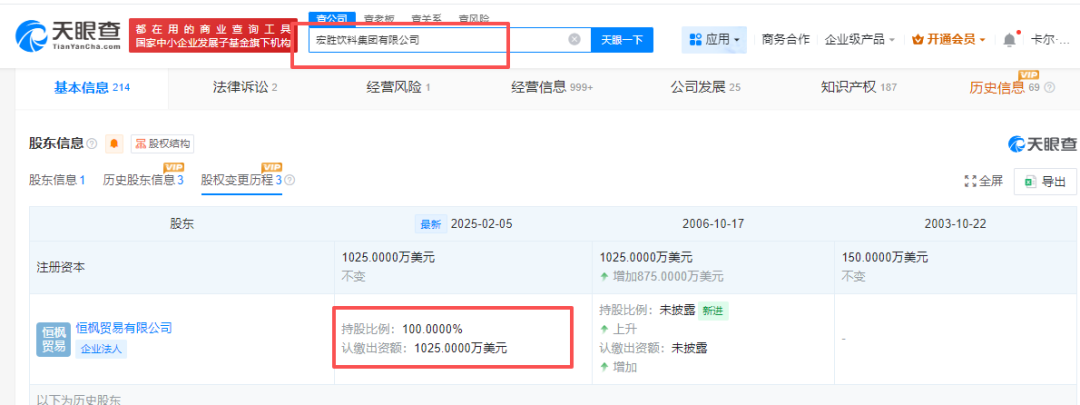Switch to the 公司发展 tab

pyautogui.click(x=705, y=87)
